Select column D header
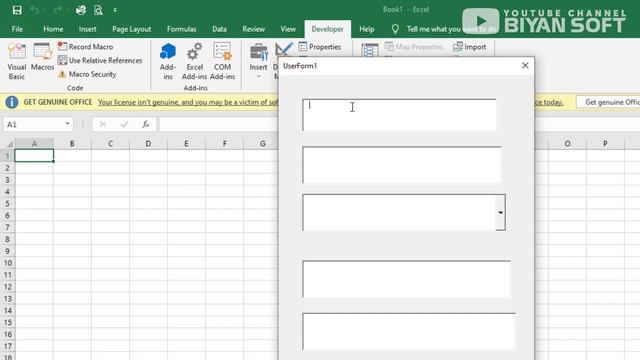This screenshot has width=640, height=360. coord(148,144)
